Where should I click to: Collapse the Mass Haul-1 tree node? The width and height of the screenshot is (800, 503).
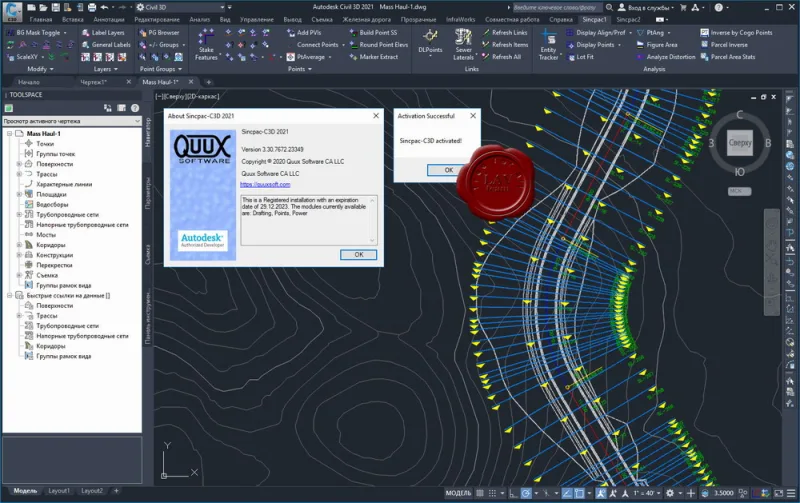point(9,134)
